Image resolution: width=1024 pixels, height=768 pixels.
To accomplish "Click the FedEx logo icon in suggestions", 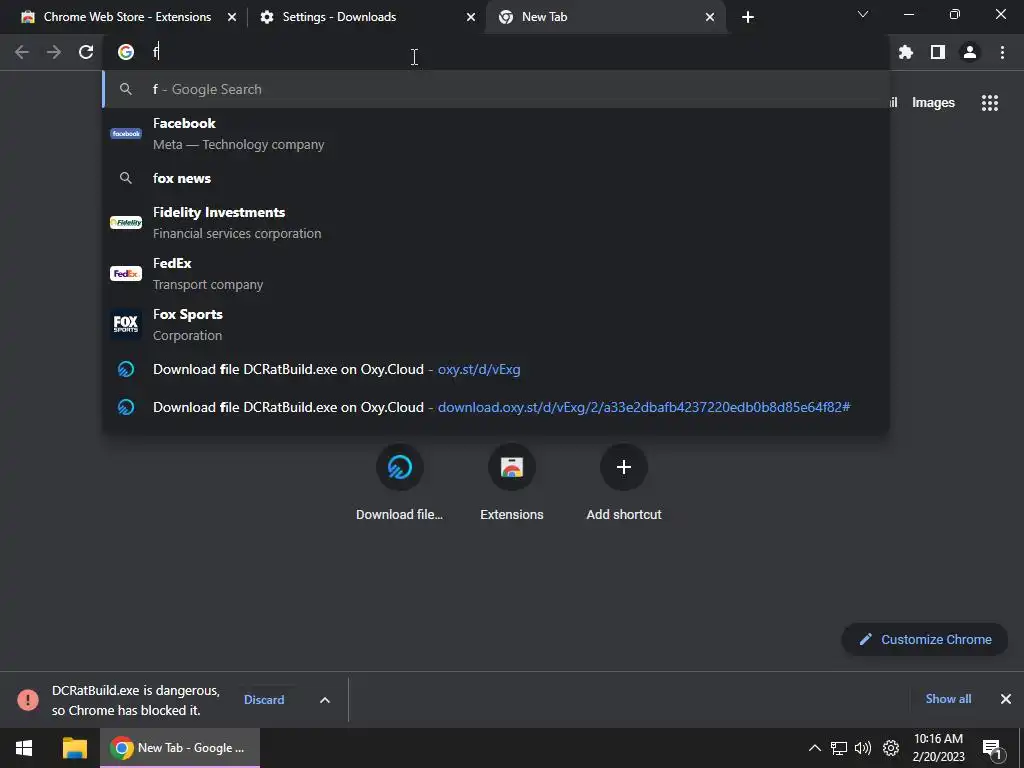I will (x=126, y=274).
